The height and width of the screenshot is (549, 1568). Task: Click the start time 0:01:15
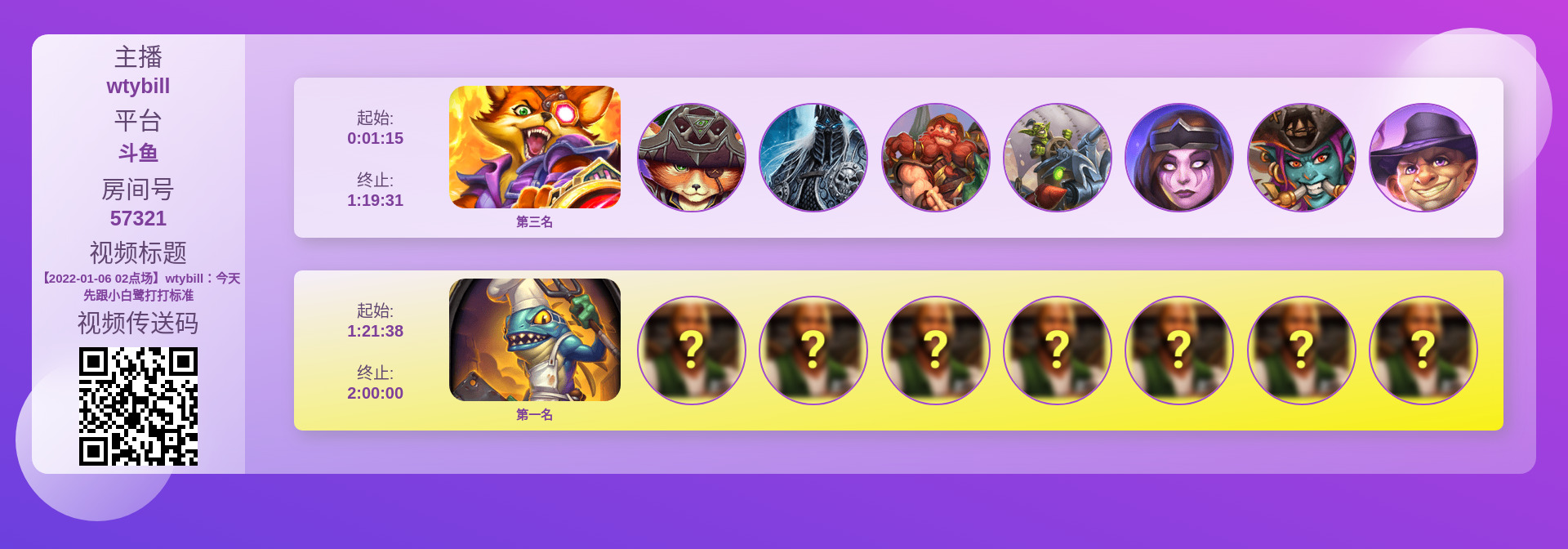pos(376,138)
